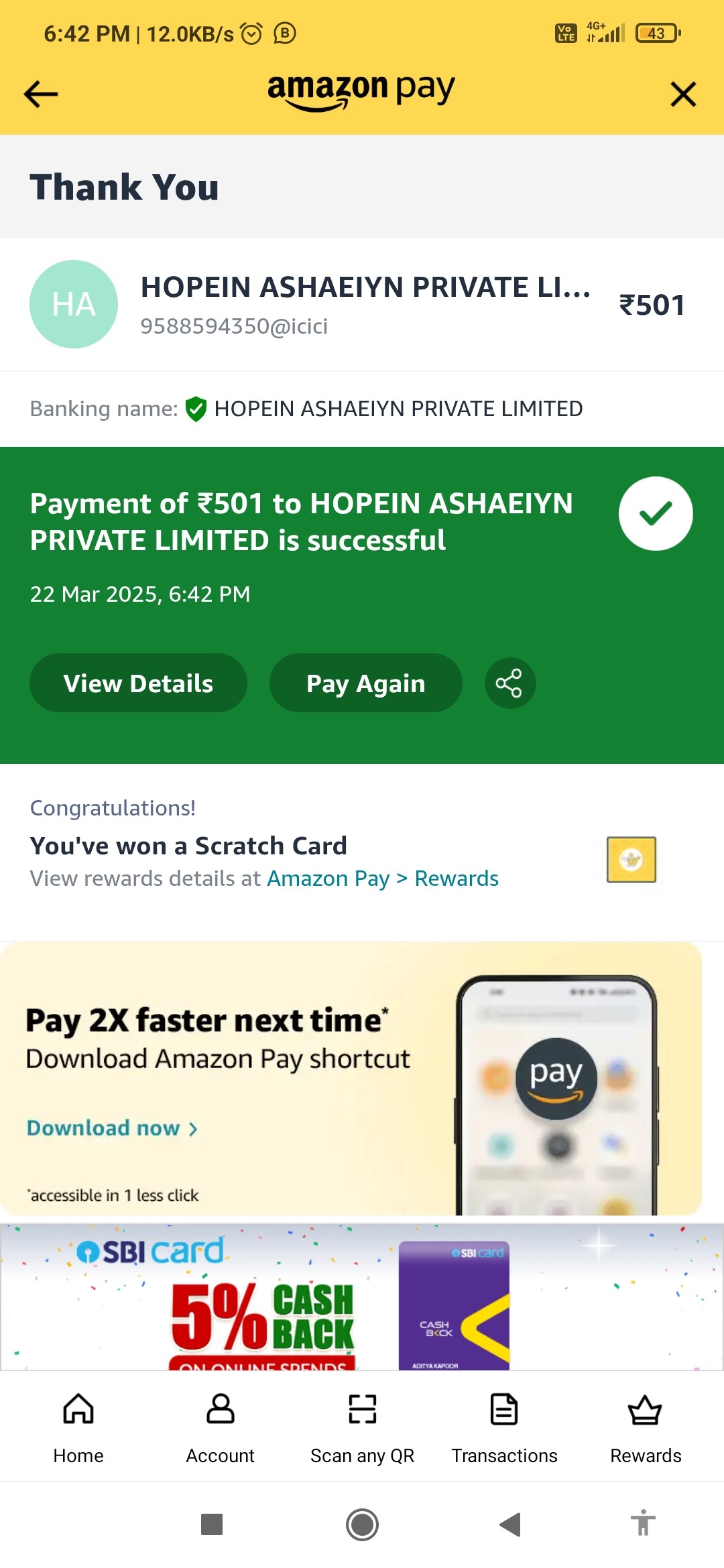Tap Download now for Amazon Pay shortcut
724x1568 pixels.
point(112,1128)
